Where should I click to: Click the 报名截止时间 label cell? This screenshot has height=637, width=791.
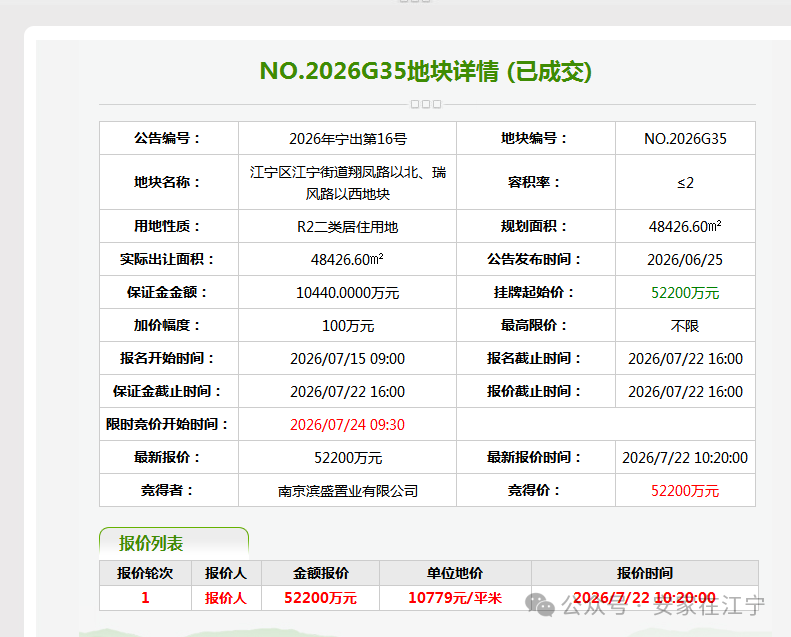pos(536,358)
